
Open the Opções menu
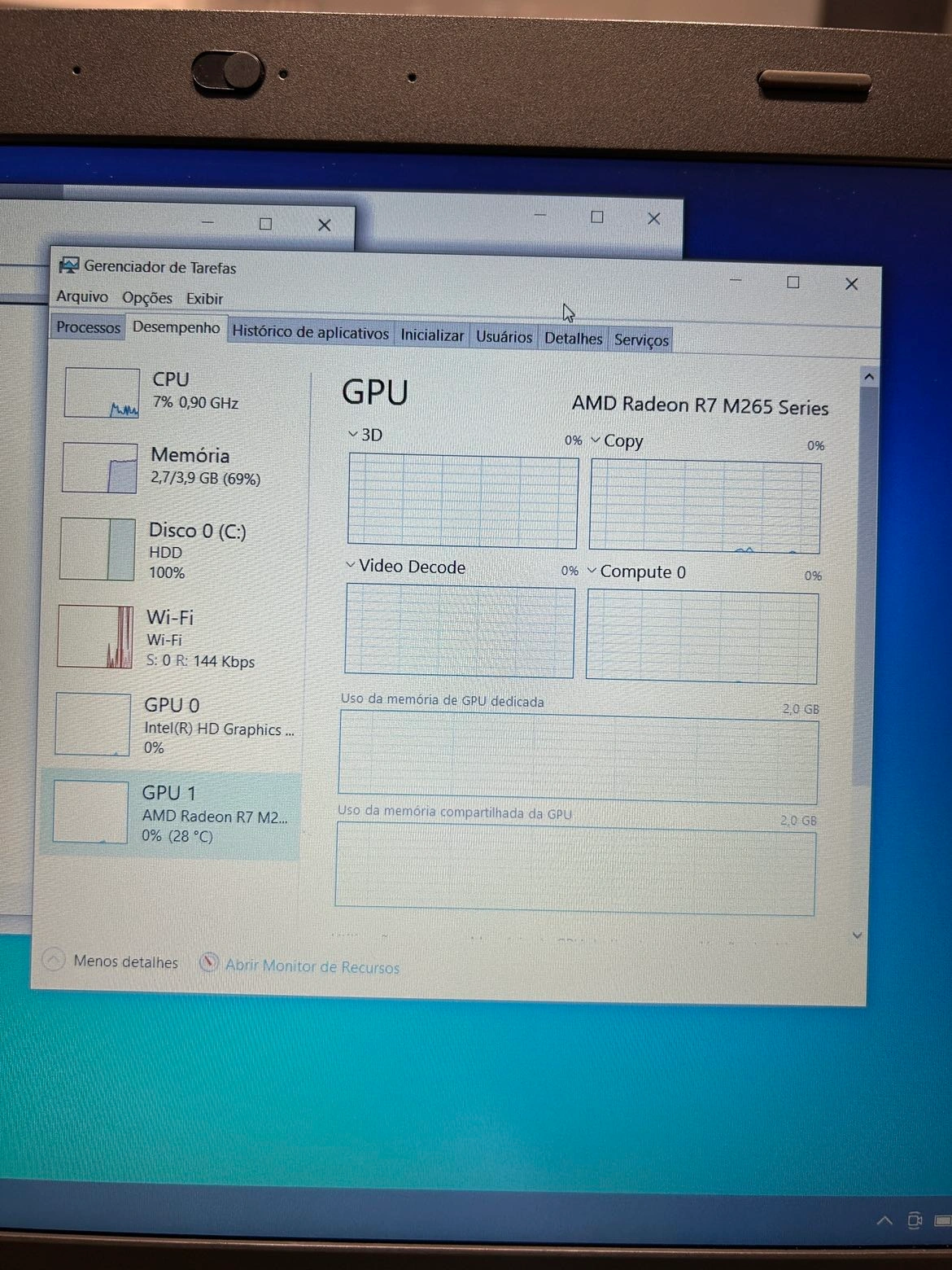[147, 298]
